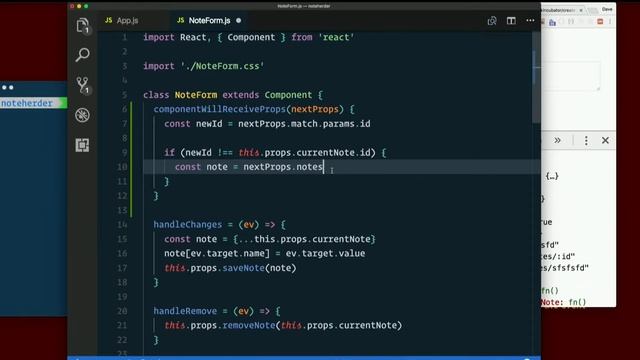Open the Search icon in activity bar
Viewport: 640px width, 360px height.
point(82,55)
